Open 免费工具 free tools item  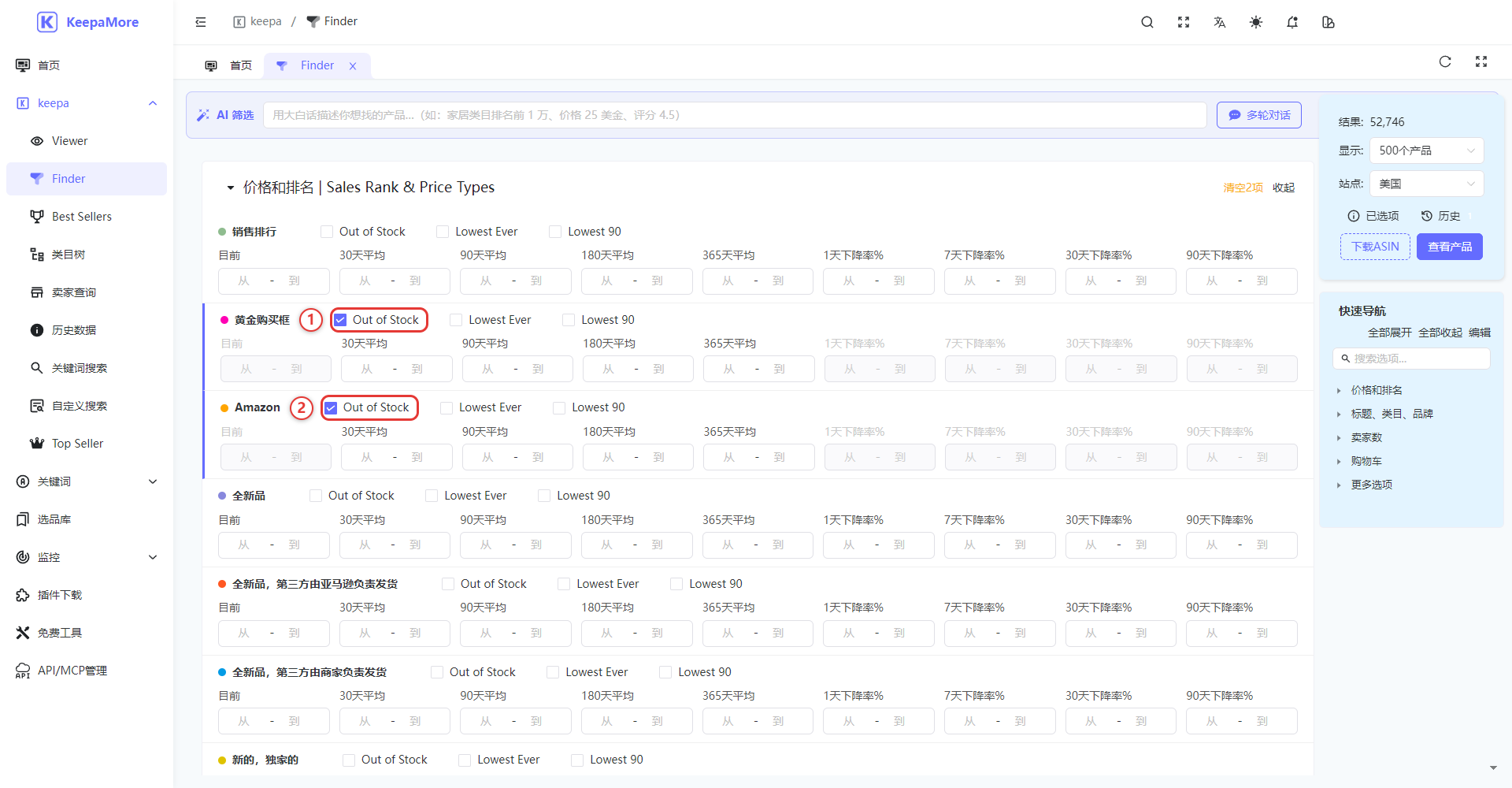point(87,633)
